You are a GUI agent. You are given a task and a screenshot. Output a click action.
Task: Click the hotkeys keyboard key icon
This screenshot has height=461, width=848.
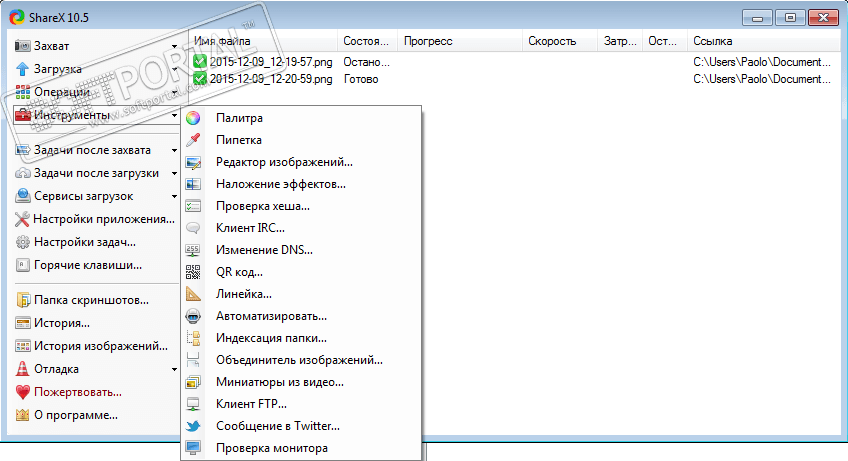(23, 265)
